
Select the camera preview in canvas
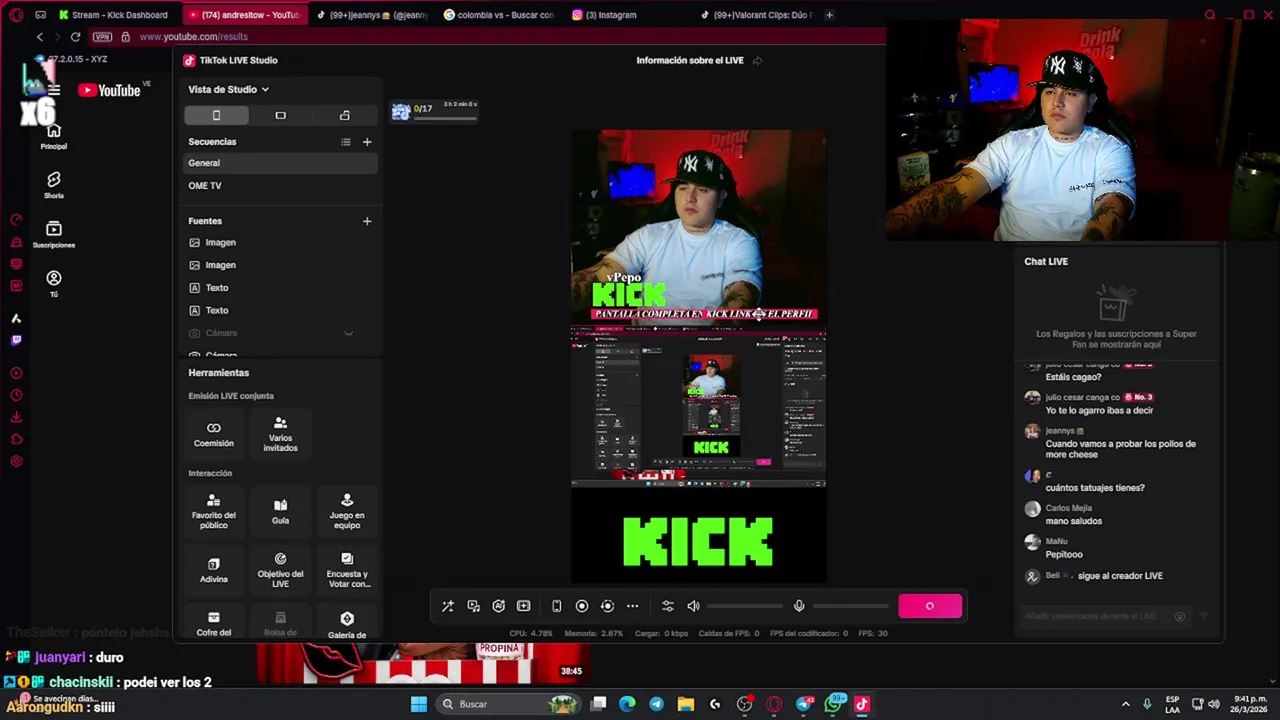click(x=698, y=226)
